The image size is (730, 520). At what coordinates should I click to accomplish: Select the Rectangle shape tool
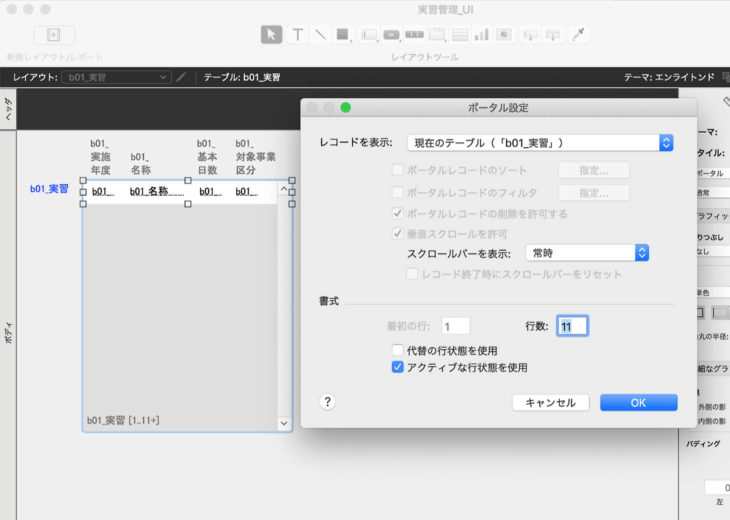point(343,34)
